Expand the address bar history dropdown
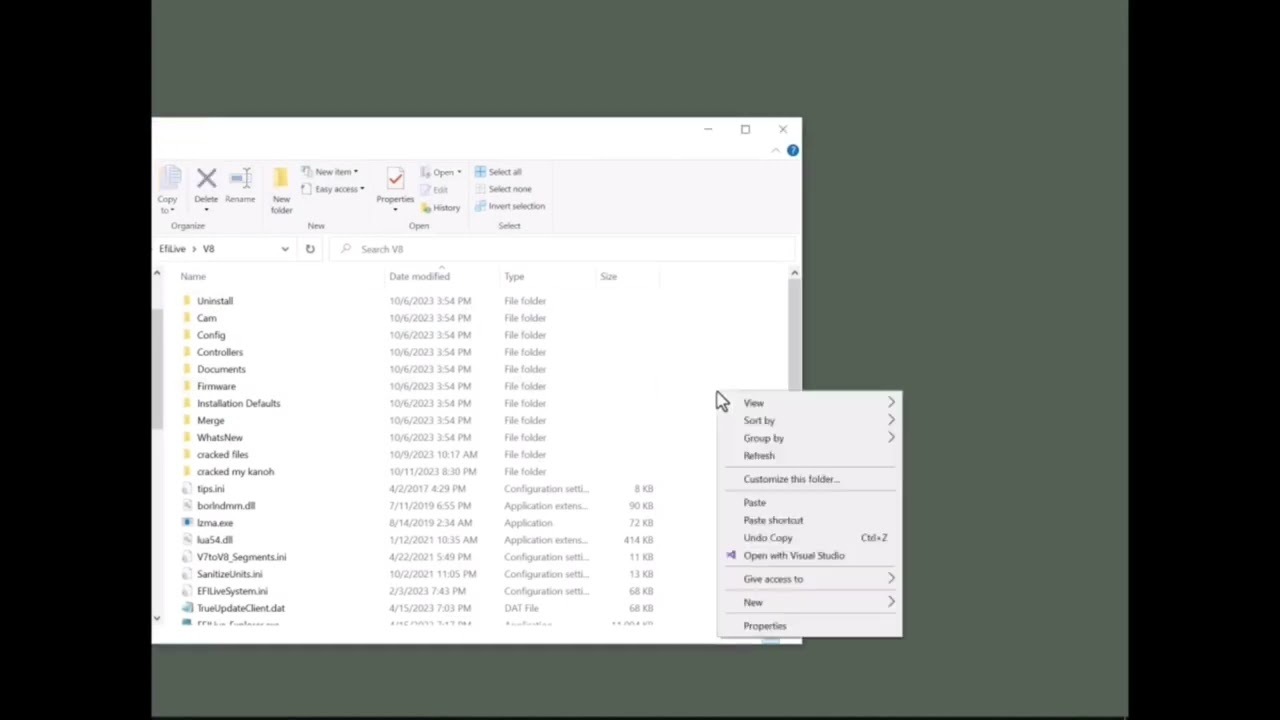 click(285, 249)
